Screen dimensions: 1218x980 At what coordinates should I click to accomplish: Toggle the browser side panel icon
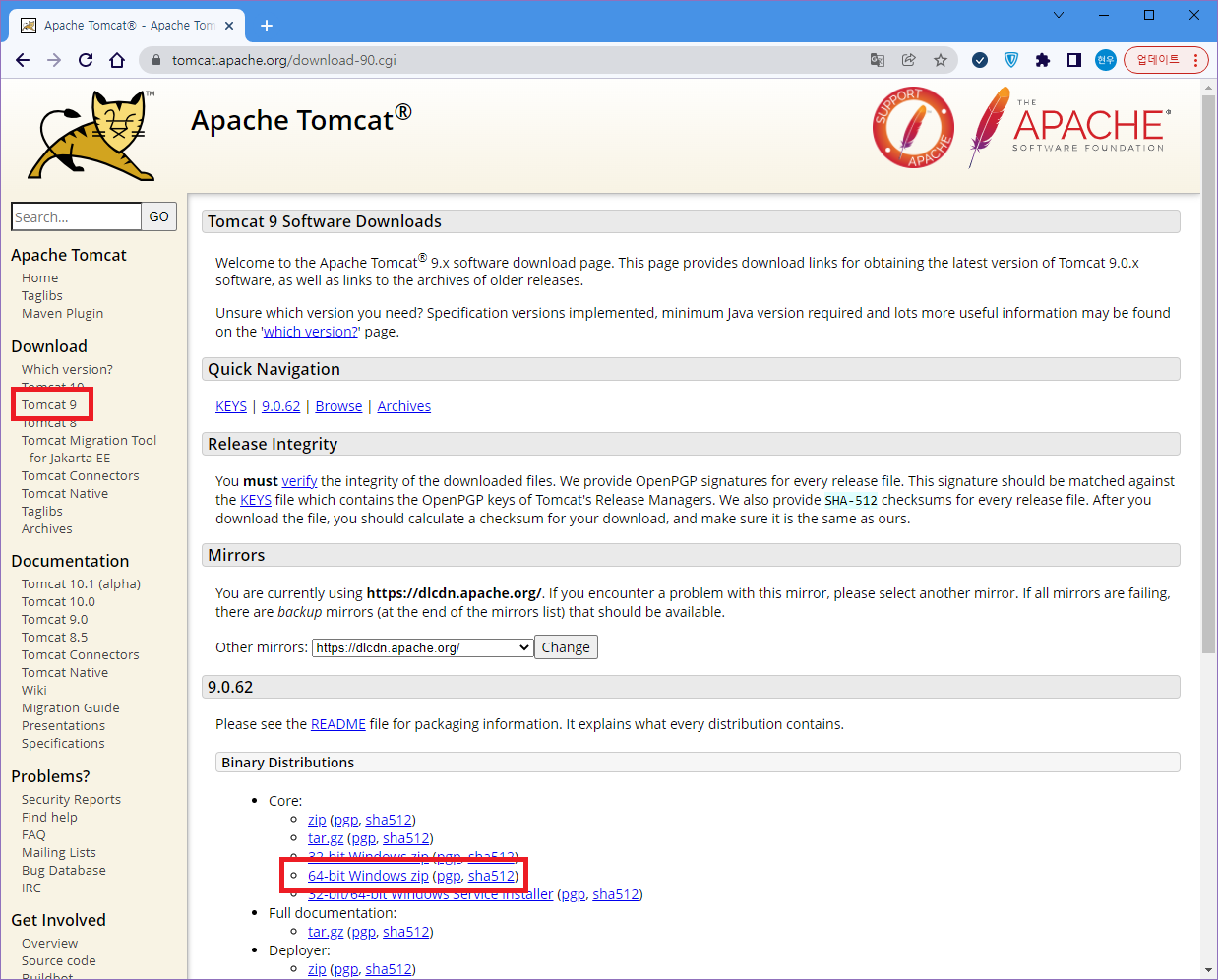[x=1074, y=60]
